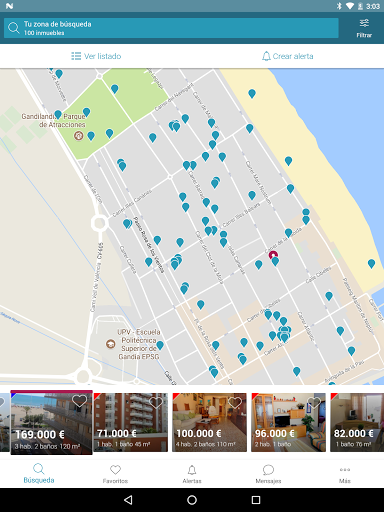Tap the search magnifier icon

[14, 28]
